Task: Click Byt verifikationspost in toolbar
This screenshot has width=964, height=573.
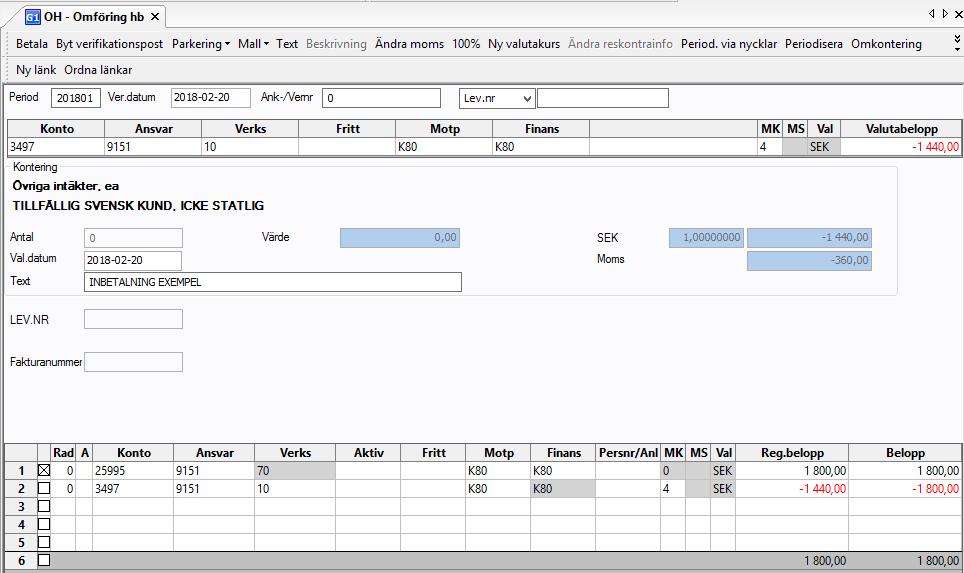Action: 109,44
